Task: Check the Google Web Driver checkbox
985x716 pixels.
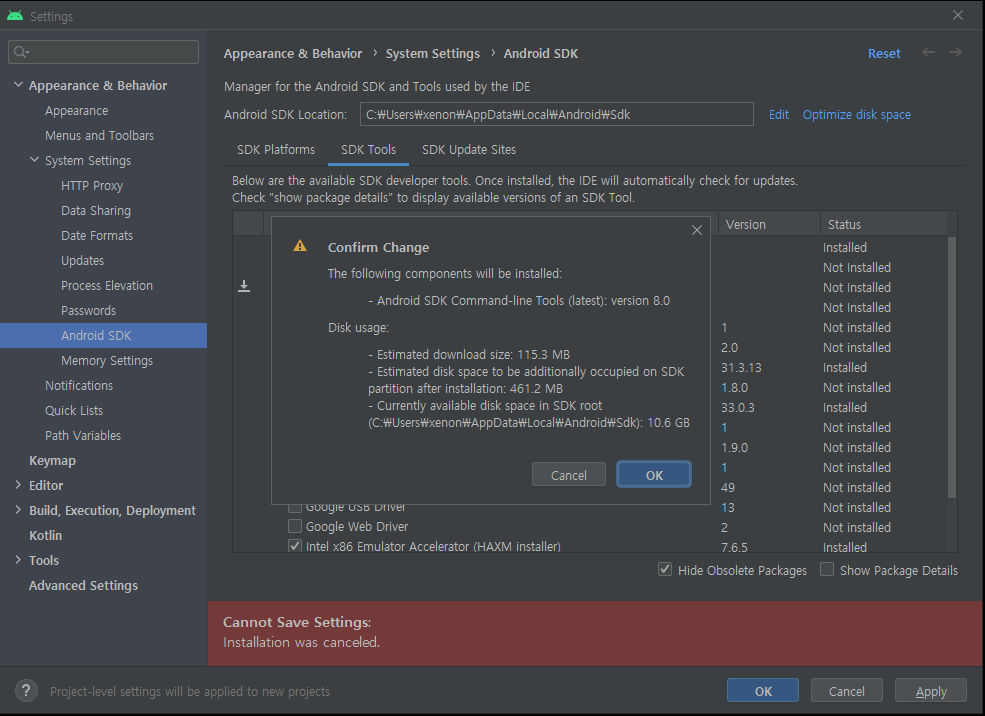Action: pyautogui.click(x=295, y=526)
